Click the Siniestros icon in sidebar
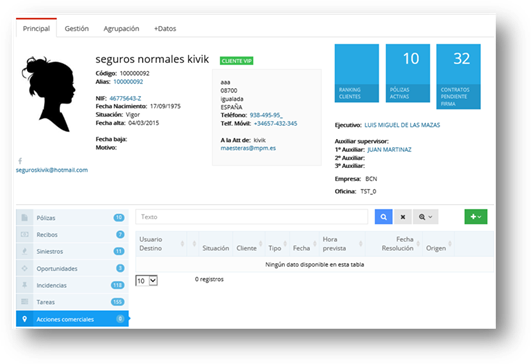 [x=24, y=251]
